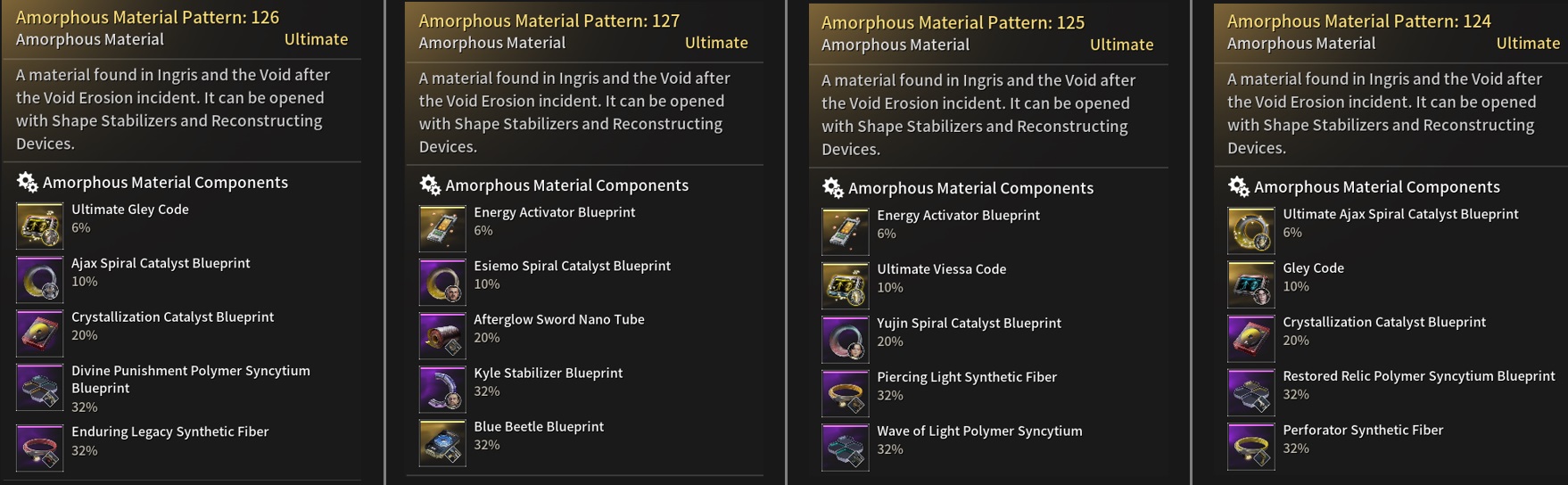Click the Esiemo Spiral Catalyst Blueprint icon

point(442,282)
